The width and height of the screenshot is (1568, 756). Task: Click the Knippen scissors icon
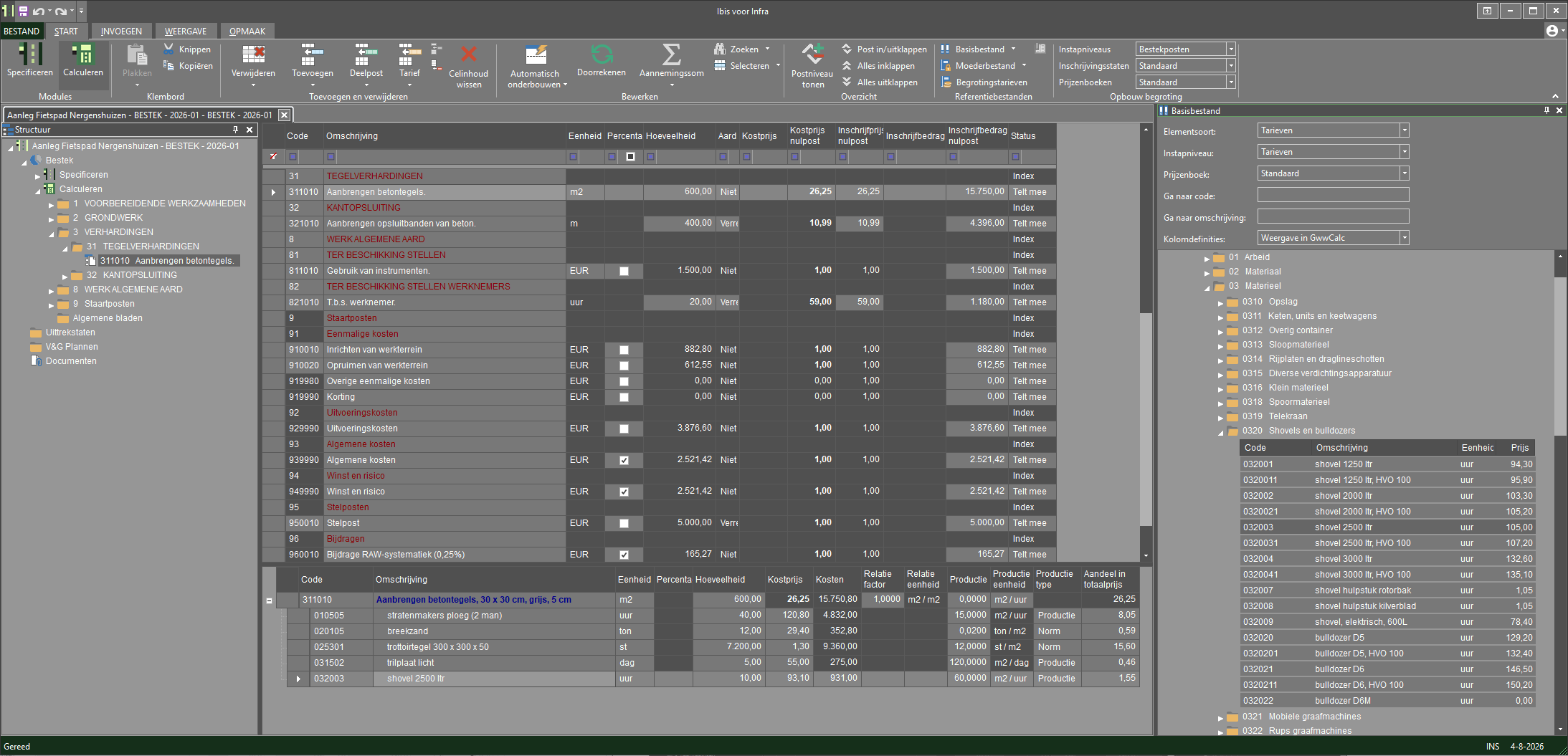pyautogui.click(x=168, y=49)
